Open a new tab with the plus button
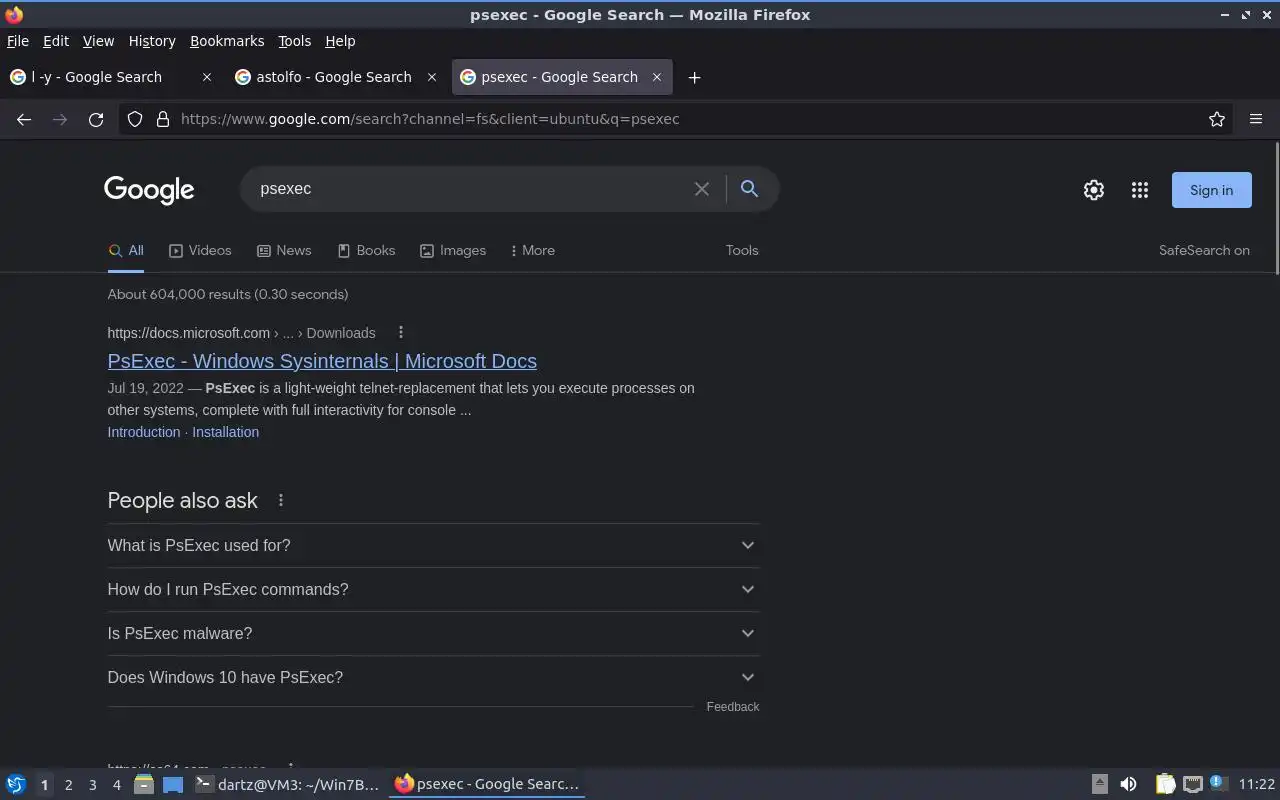This screenshot has width=1280, height=800. (694, 77)
